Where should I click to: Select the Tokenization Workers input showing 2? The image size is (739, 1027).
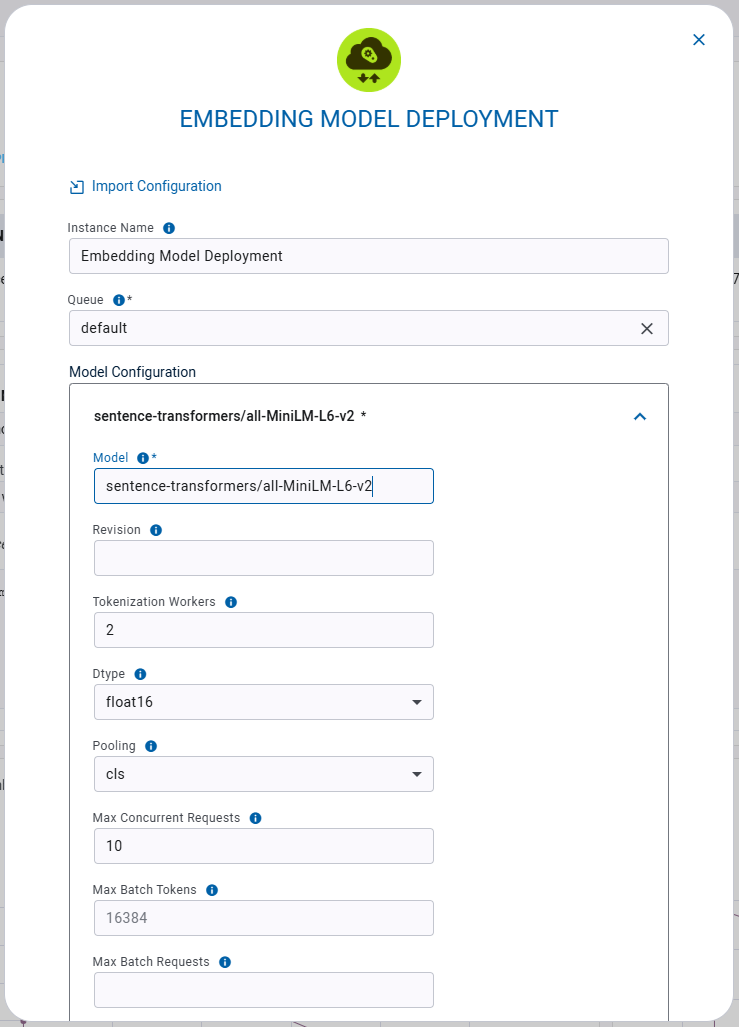tap(263, 630)
